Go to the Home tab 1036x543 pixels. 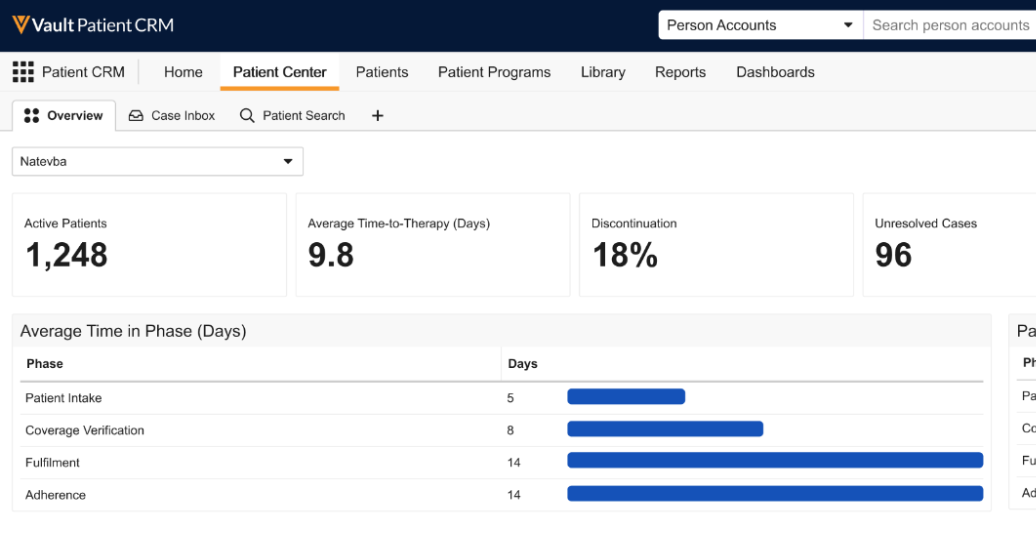click(183, 72)
